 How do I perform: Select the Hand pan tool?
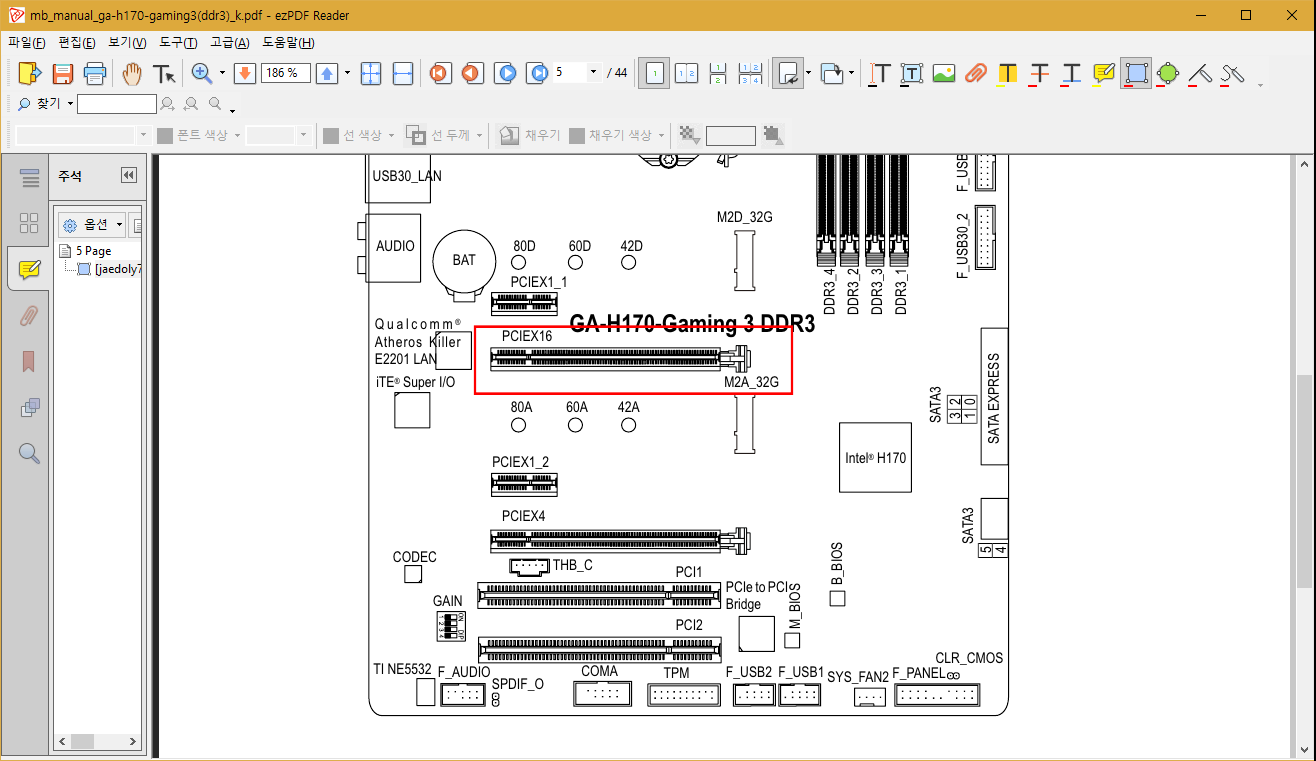(132, 73)
